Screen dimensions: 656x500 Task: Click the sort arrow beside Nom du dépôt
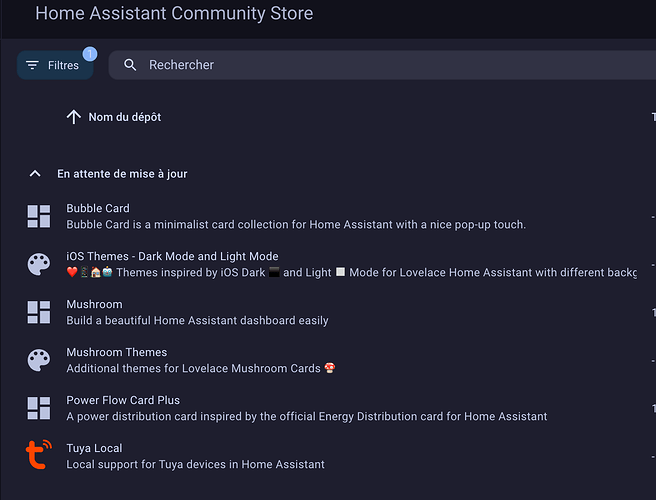[74, 117]
